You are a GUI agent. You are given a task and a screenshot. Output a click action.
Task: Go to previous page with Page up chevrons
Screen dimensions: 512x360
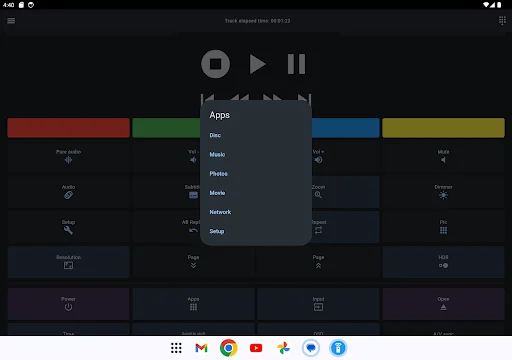[x=318, y=262]
